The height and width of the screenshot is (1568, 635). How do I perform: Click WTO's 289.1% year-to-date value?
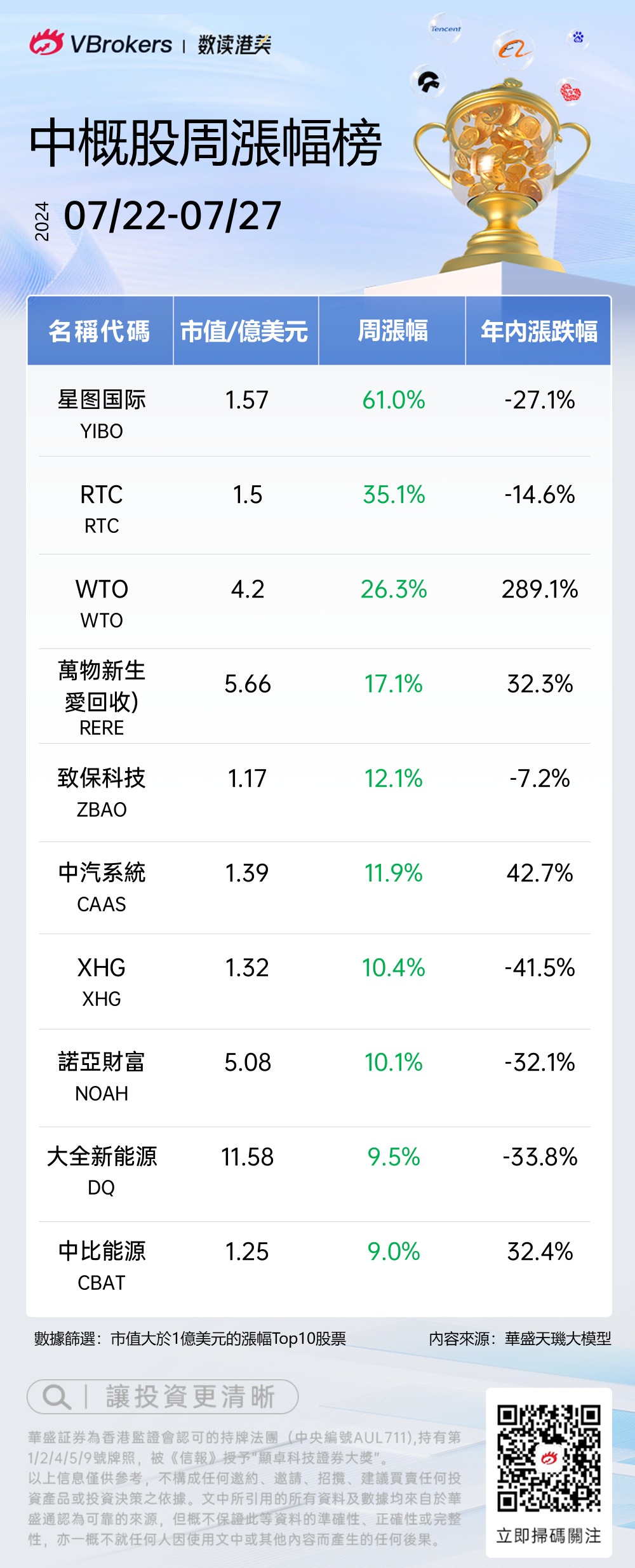coord(540,589)
